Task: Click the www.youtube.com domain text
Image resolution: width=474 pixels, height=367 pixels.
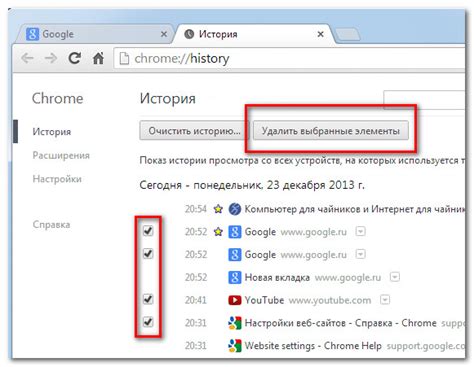Action: [x=330, y=300]
